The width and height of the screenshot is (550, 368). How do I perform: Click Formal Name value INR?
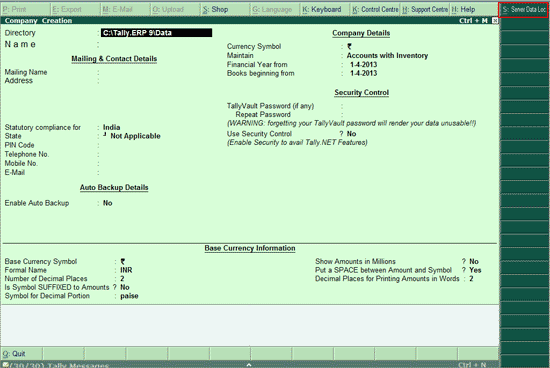click(126, 270)
